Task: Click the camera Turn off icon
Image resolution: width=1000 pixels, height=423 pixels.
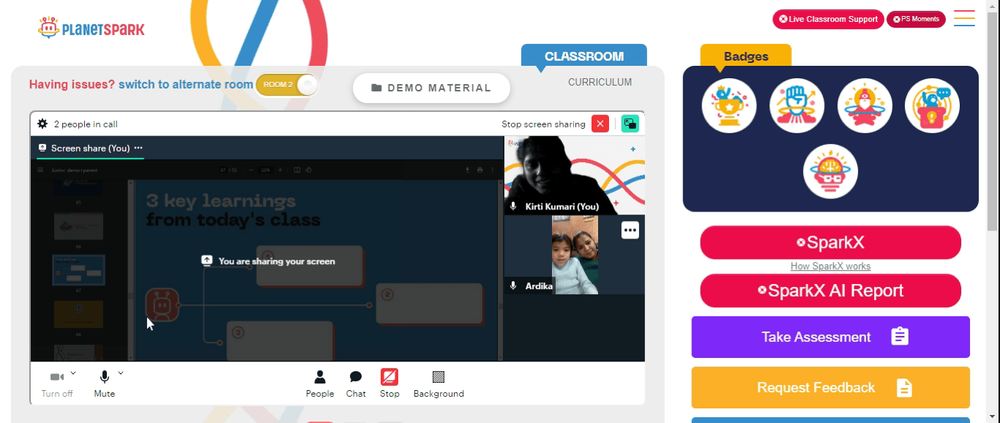Action: coord(57,377)
